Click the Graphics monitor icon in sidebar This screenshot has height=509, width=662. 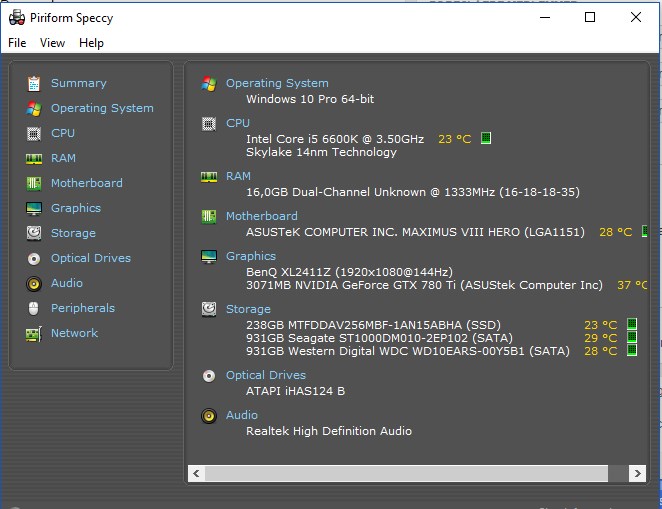pos(34,208)
